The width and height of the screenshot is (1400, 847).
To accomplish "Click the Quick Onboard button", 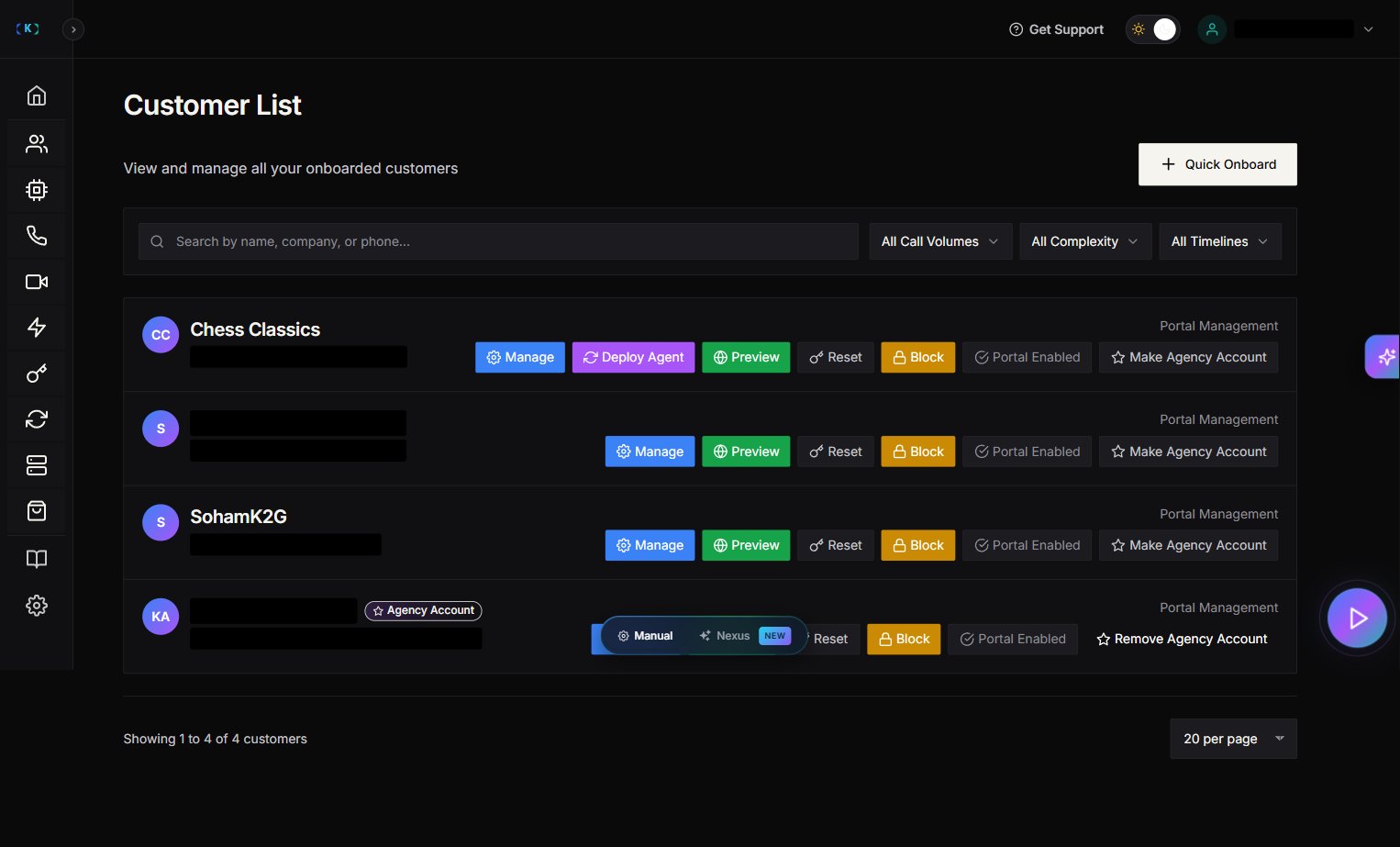I will (1217, 164).
